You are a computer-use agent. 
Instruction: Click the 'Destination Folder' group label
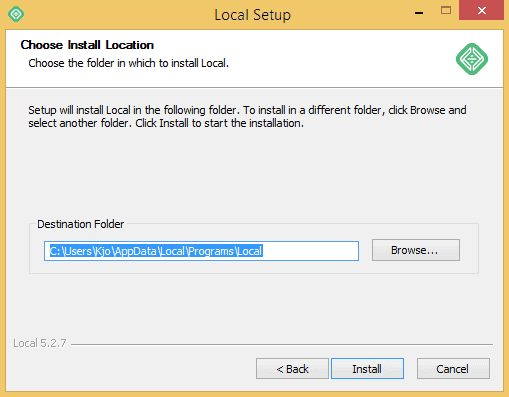coord(81,224)
